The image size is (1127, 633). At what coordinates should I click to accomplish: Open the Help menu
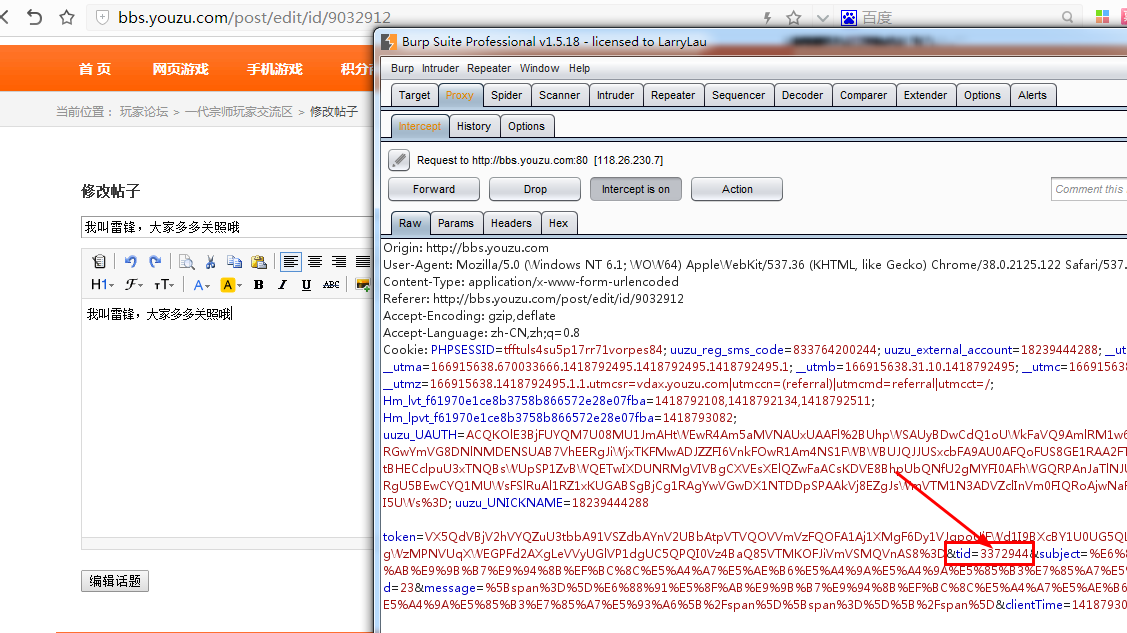(579, 68)
